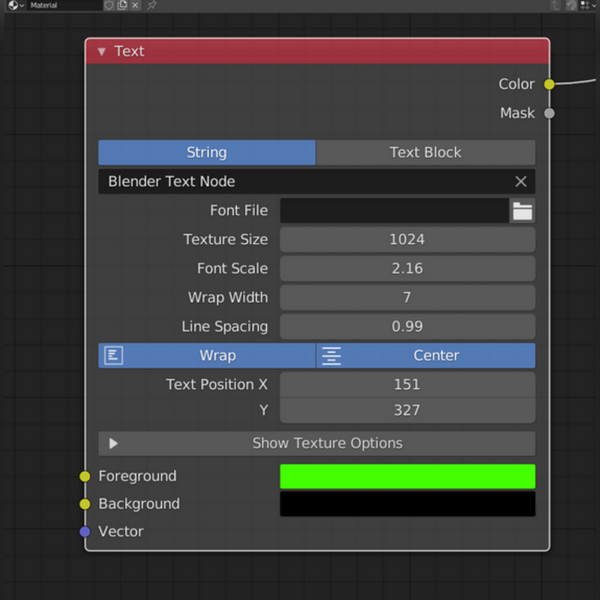Toggle the pin icon in the header
Viewport: 600px width, 600px height.
coord(152,5)
